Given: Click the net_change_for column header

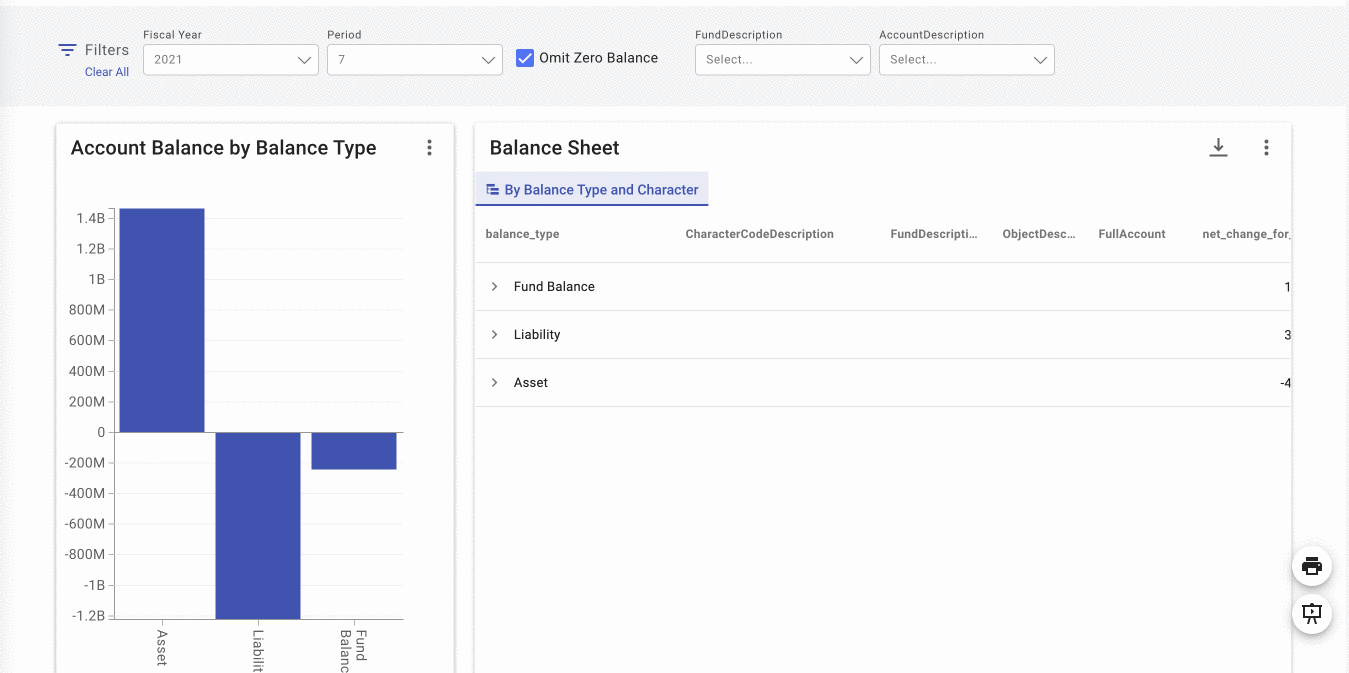Looking at the screenshot, I should tap(1246, 234).
